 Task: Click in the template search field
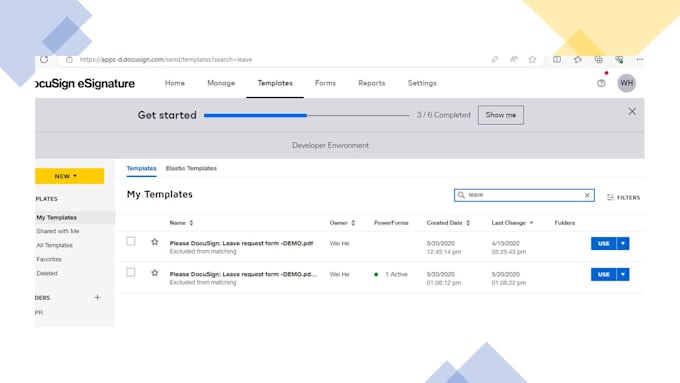[x=524, y=195]
